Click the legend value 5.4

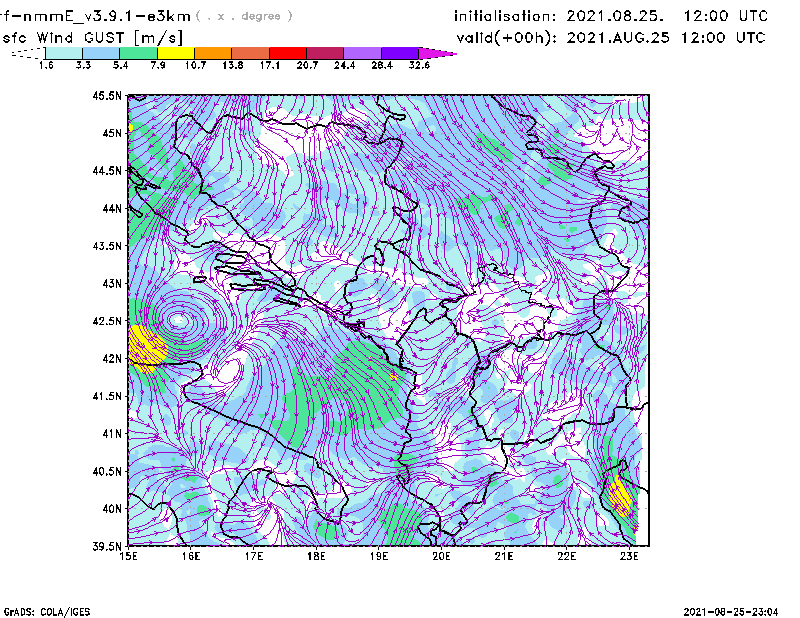coord(120,65)
